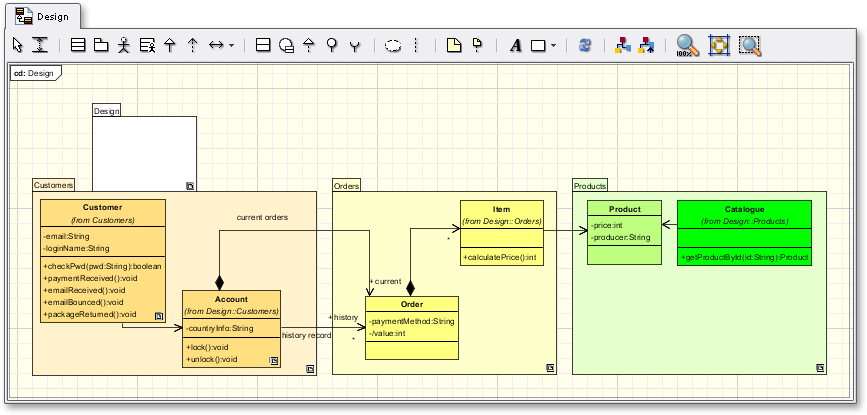Click the blue refresh arrows icon
This screenshot has width=867, height=415.
[x=585, y=45]
